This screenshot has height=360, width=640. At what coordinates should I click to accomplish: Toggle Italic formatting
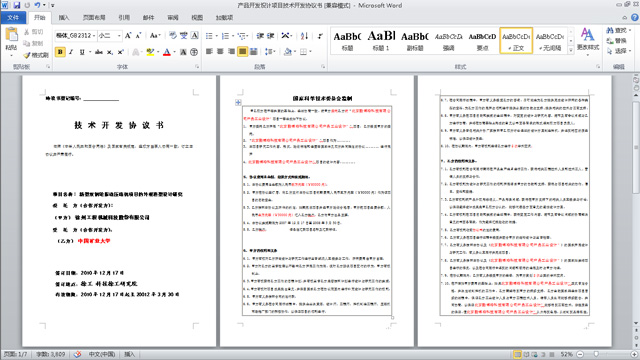pyautogui.click(x=71, y=52)
